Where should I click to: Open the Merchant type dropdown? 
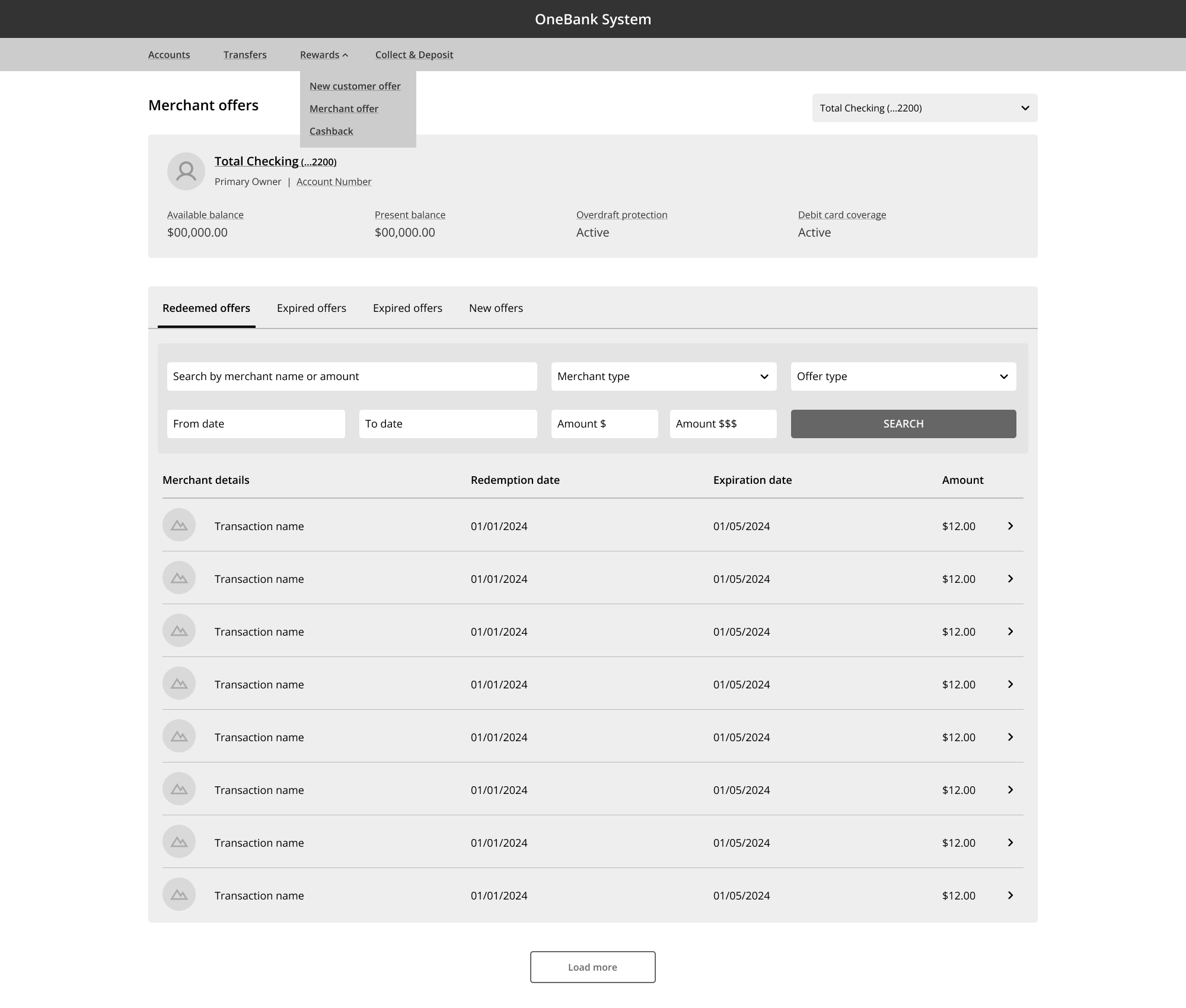pyautogui.click(x=663, y=376)
